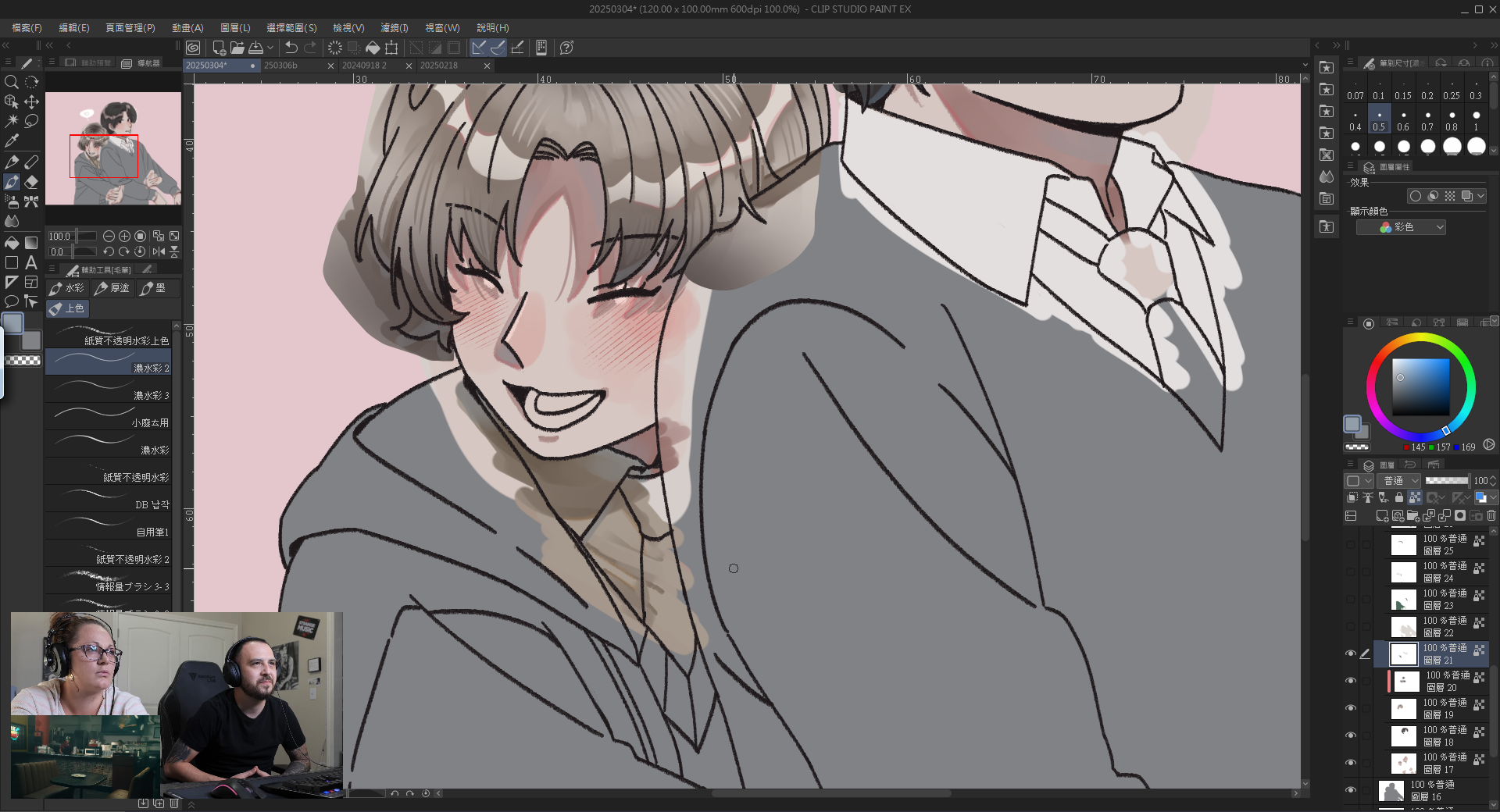
Task: Add a new raster layer
Action: [1382, 515]
